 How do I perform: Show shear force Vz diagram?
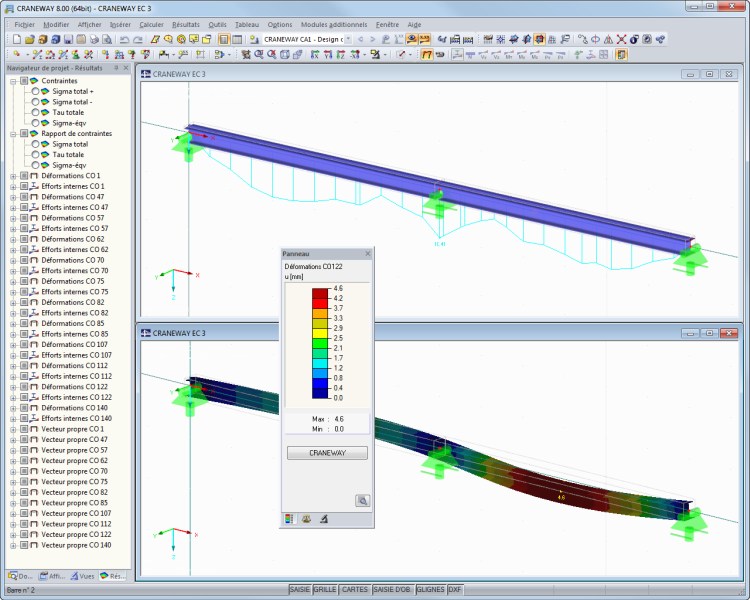point(496,55)
